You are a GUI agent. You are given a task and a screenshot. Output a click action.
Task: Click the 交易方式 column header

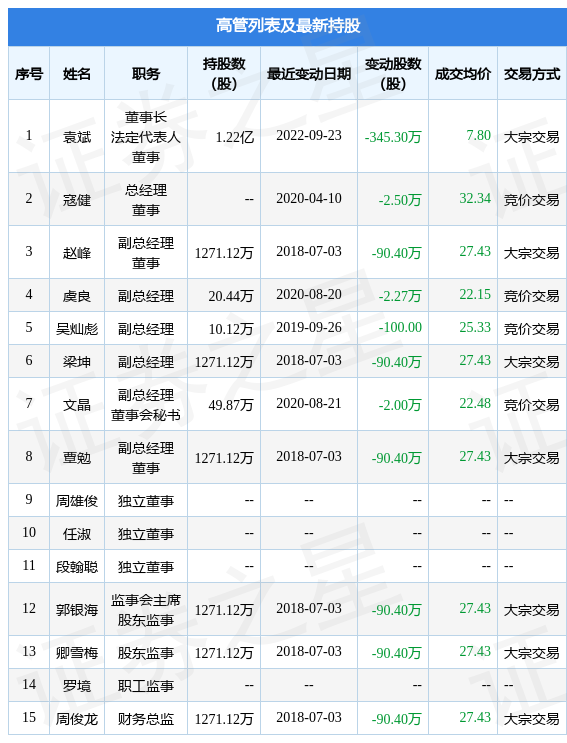click(532, 74)
